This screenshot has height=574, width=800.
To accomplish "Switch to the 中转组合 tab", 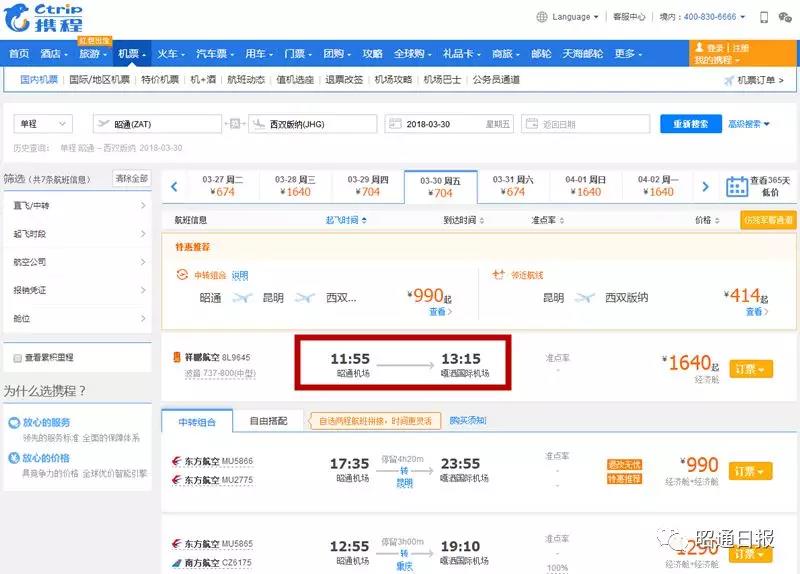I will pos(197,422).
